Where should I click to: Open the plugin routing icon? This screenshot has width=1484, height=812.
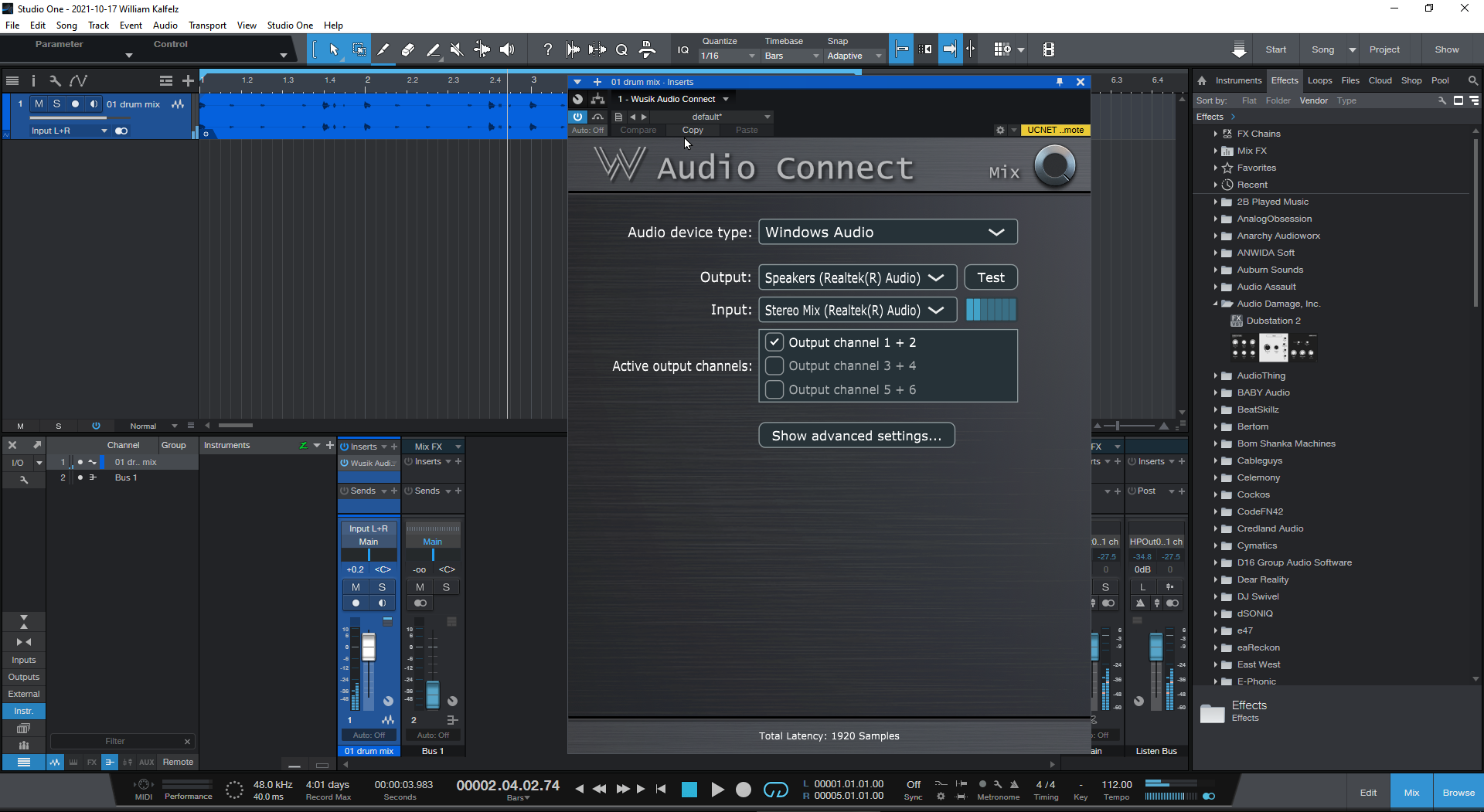pyautogui.click(x=597, y=99)
